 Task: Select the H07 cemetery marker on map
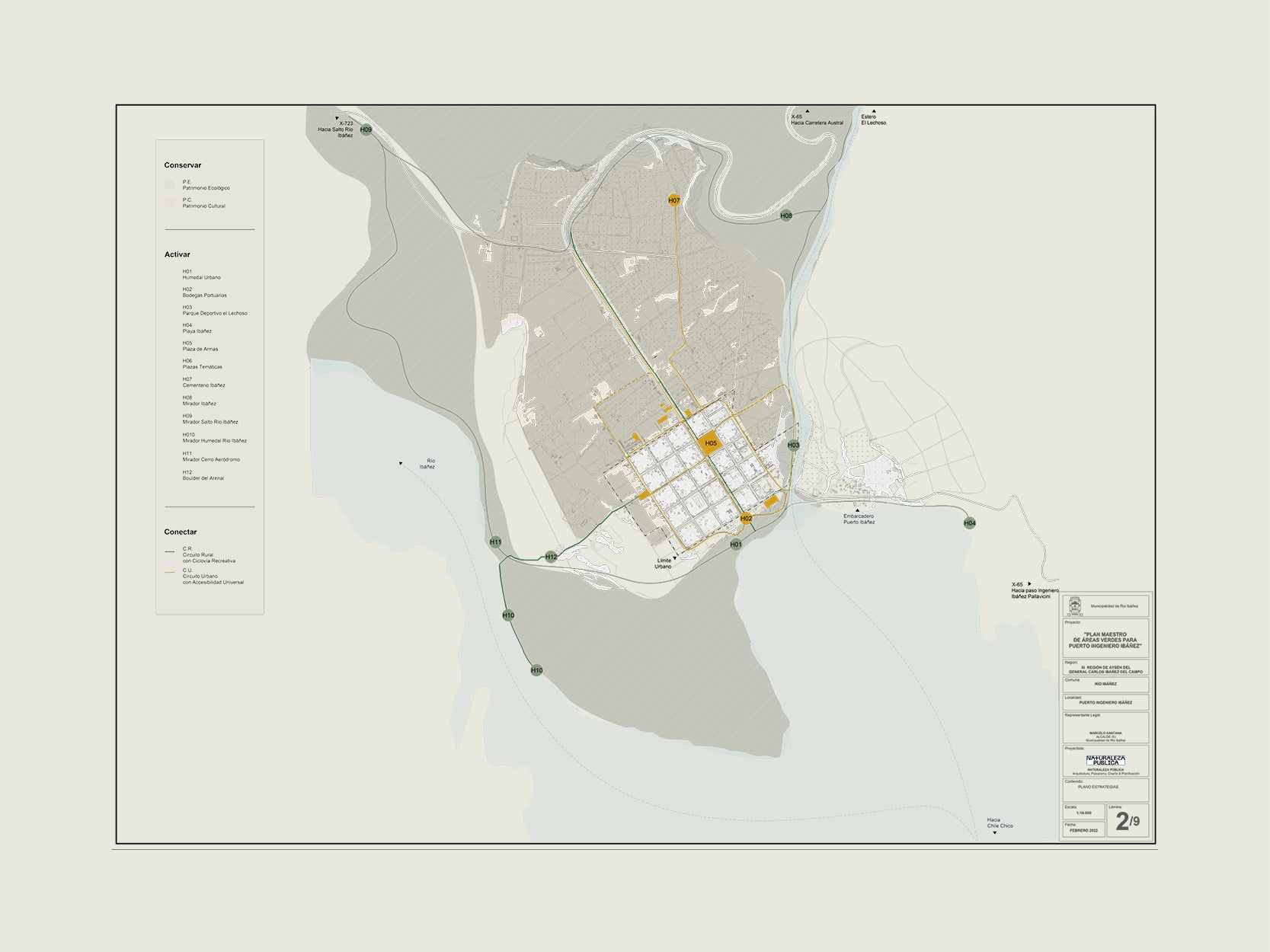pyautogui.click(x=674, y=200)
